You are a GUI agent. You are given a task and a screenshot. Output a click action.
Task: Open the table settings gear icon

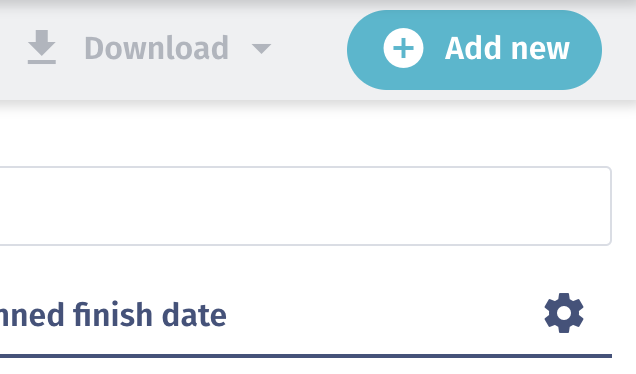(x=564, y=313)
